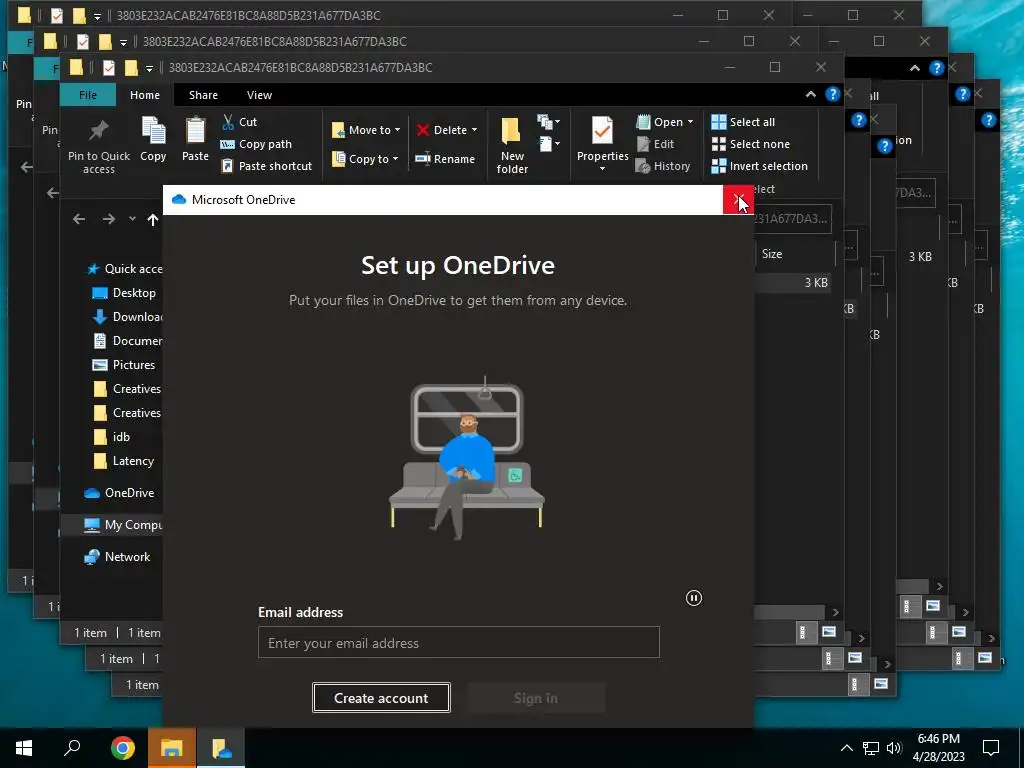Choose Copy path in the ribbon
This screenshot has height=768, width=1024.
(x=256, y=144)
